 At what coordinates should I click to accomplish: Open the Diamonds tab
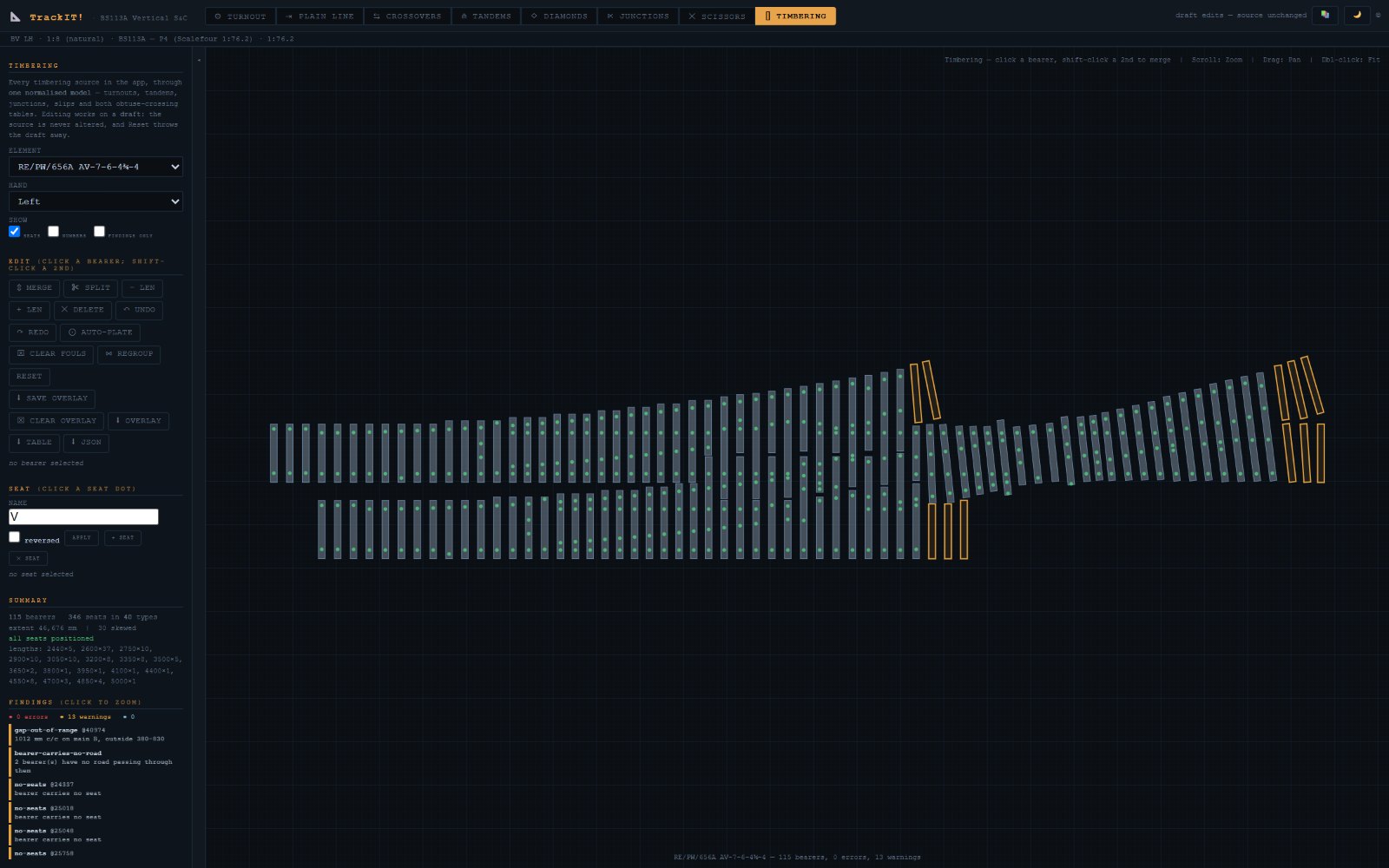point(559,16)
